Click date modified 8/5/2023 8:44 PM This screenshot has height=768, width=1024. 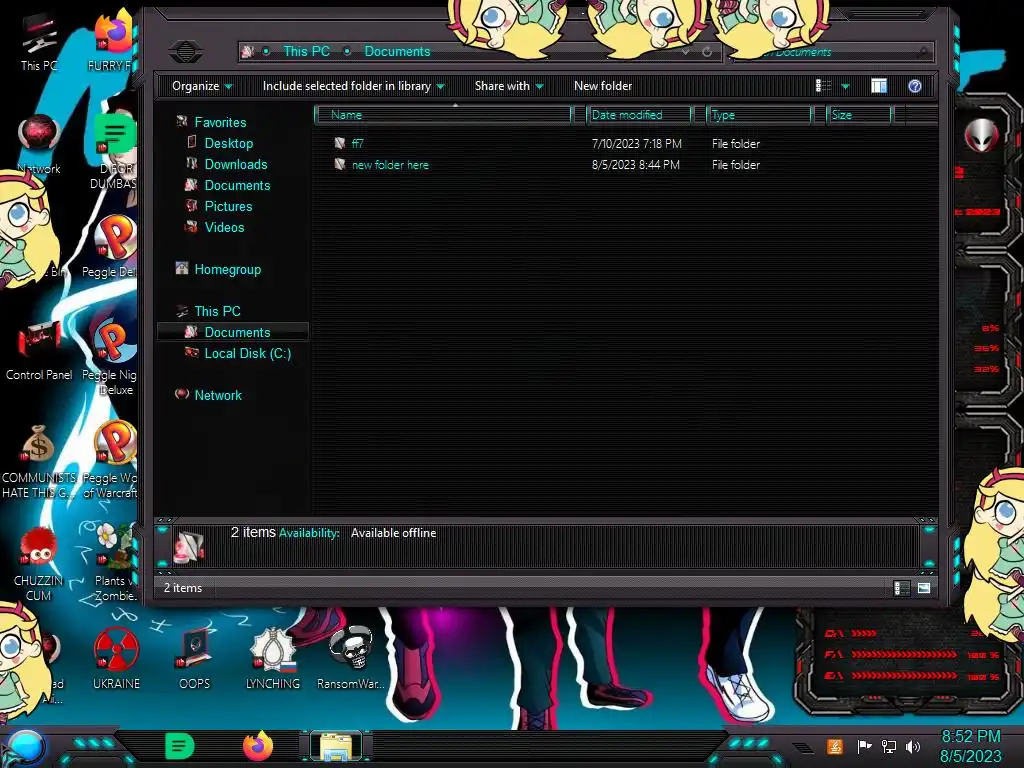[635, 165]
